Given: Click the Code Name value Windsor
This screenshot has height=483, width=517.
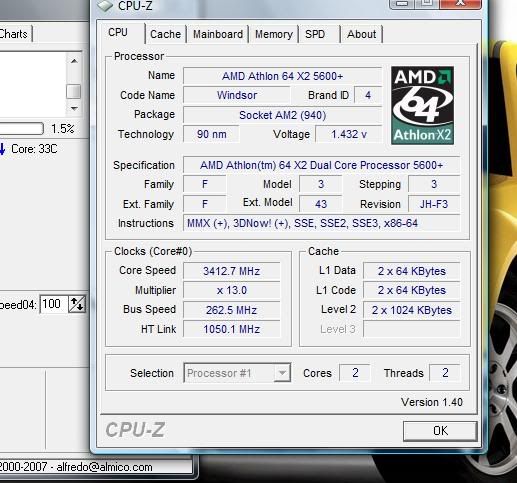Looking at the screenshot, I should tap(237, 95).
